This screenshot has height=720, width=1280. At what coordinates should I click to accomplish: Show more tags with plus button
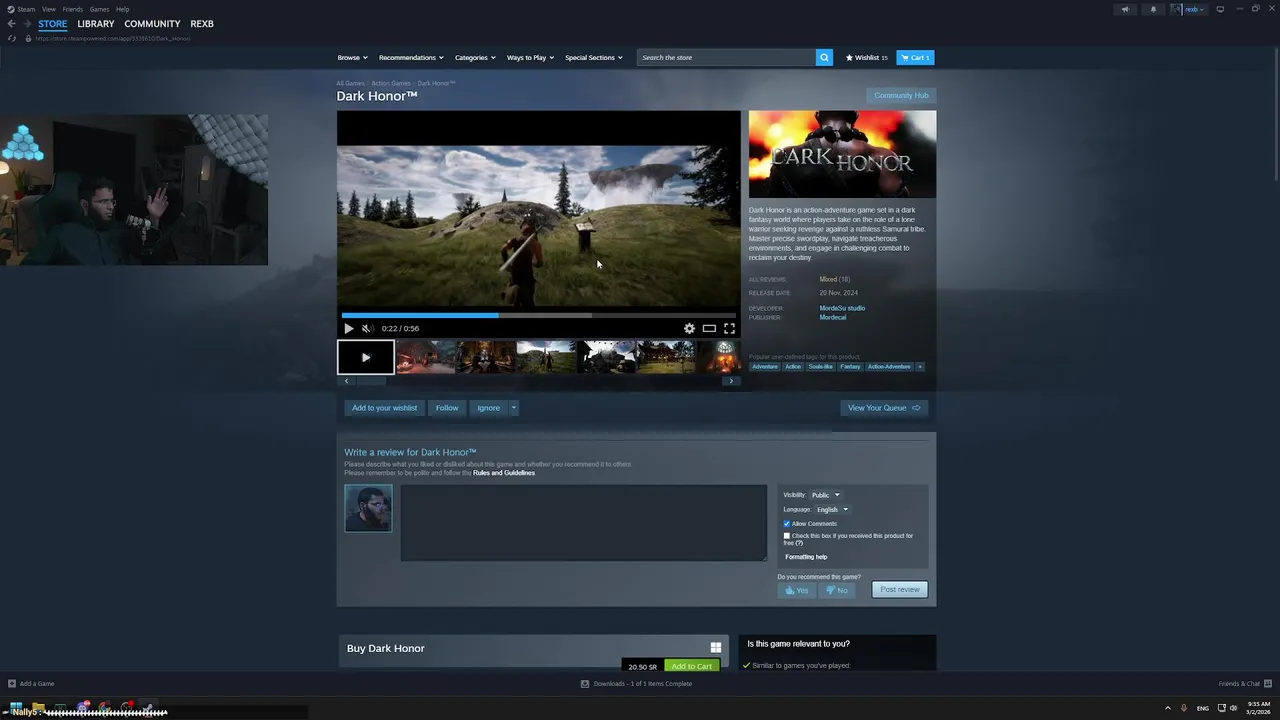[x=920, y=367]
